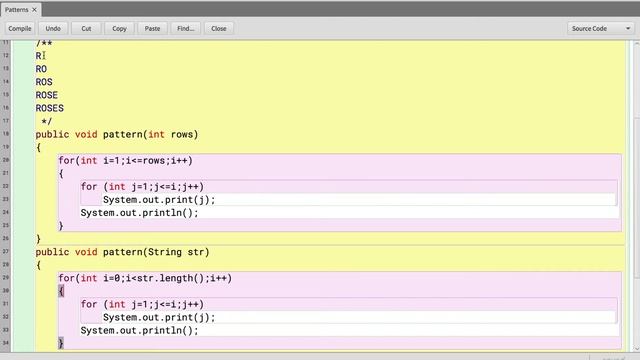Image resolution: width=640 pixels, height=360 pixels.
Task: Close the editor with Close button
Action: pyautogui.click(x=219, y=29)
